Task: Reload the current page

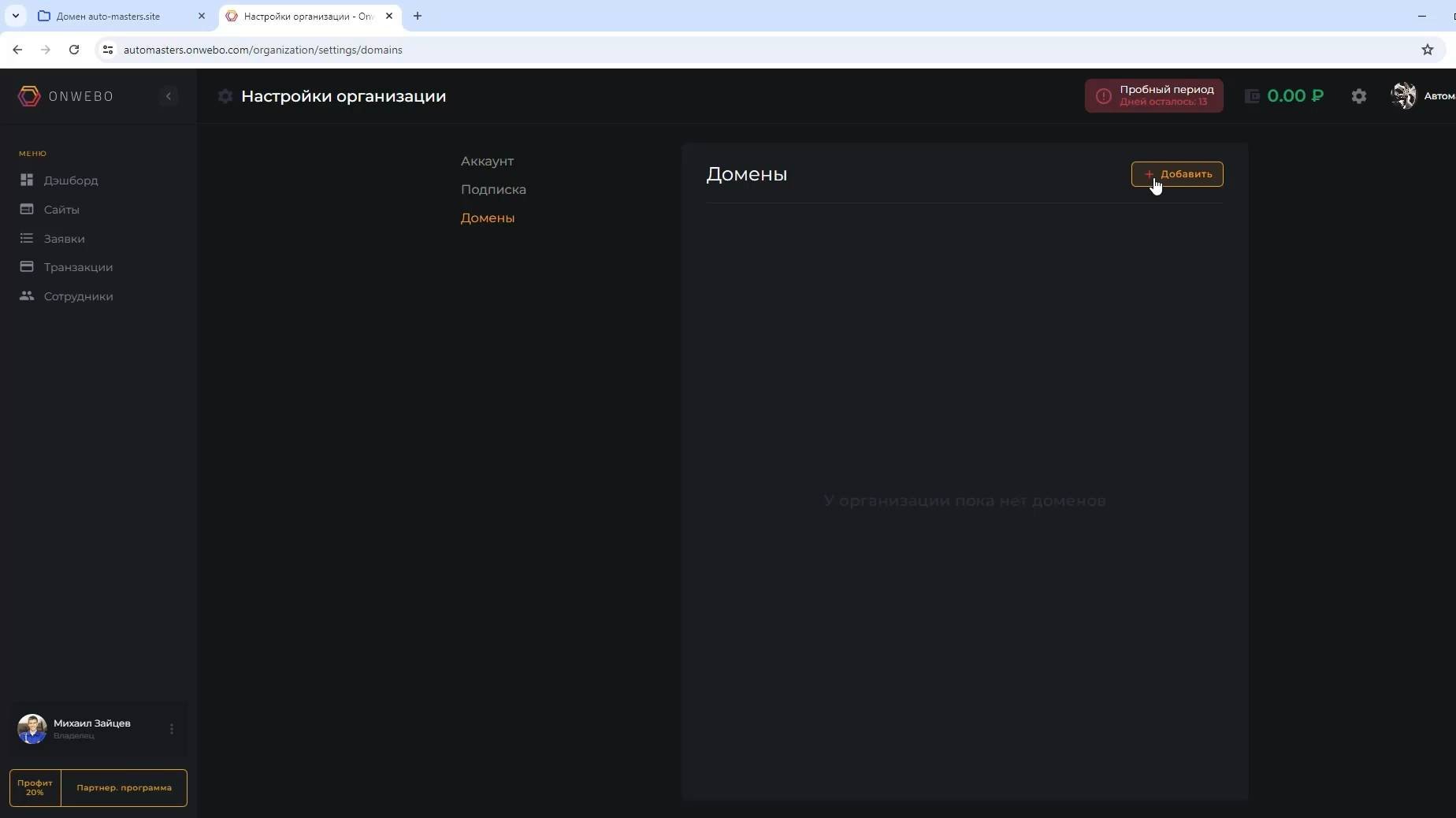Action: coord(74,50)
